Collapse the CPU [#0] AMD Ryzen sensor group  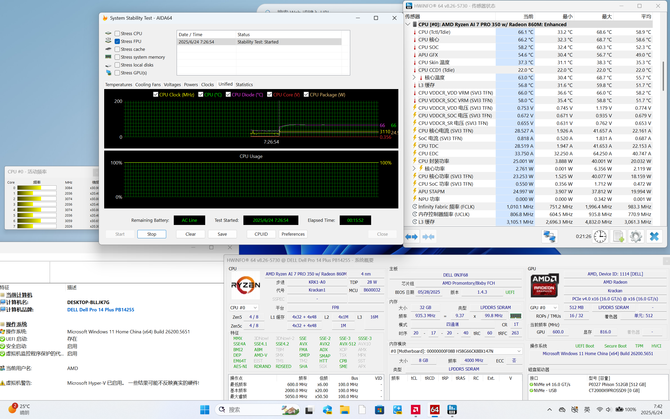click(x=408, y=24)
